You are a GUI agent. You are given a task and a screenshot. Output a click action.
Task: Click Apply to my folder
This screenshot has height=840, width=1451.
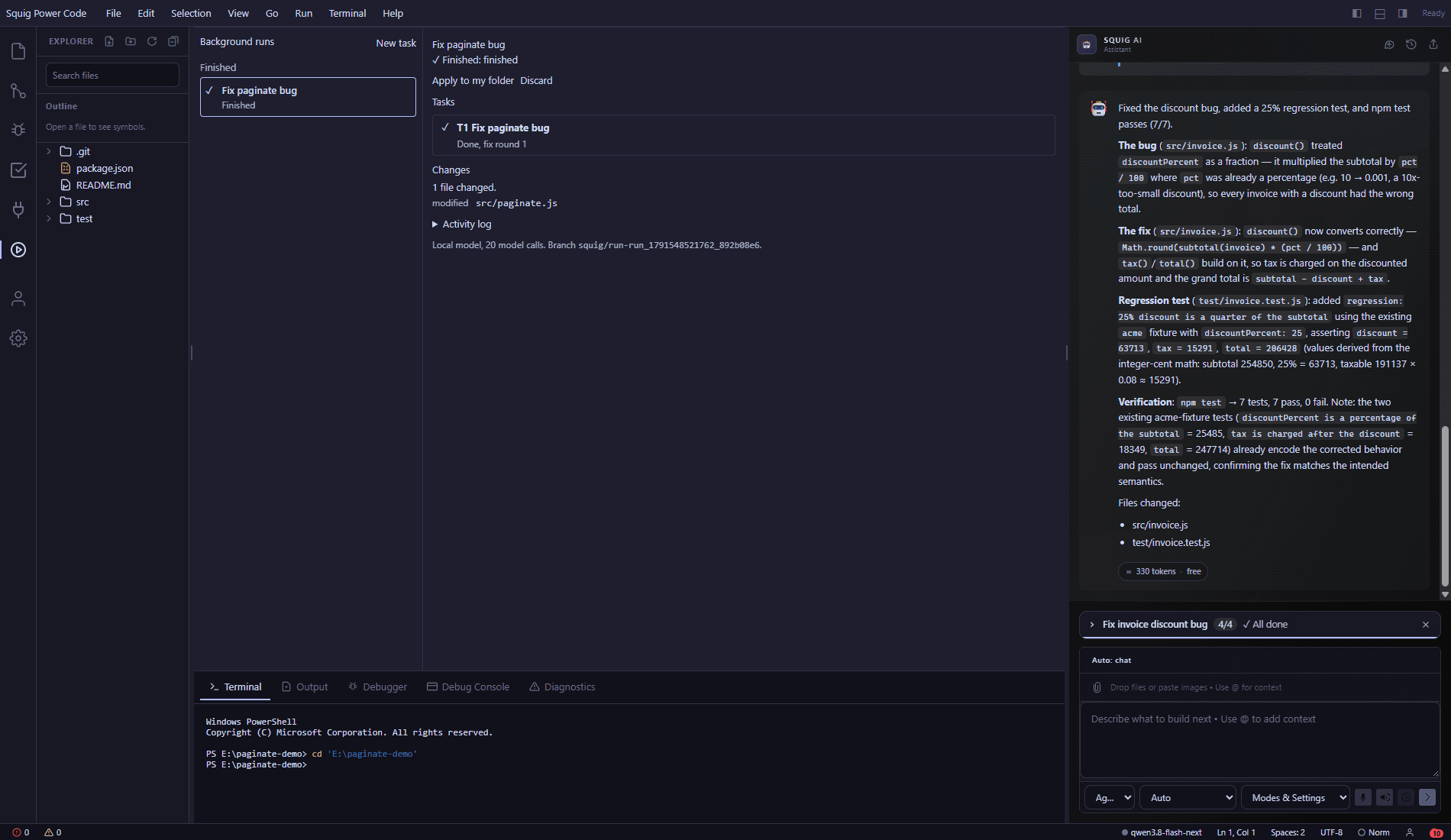pyautogui.click(x=473, y=80)
